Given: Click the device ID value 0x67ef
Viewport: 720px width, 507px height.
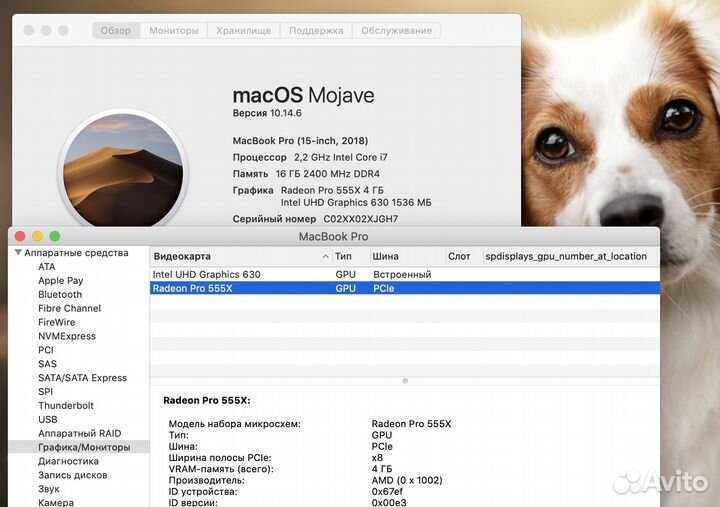Looking at the screenshot, I should (x=387, y=491).
